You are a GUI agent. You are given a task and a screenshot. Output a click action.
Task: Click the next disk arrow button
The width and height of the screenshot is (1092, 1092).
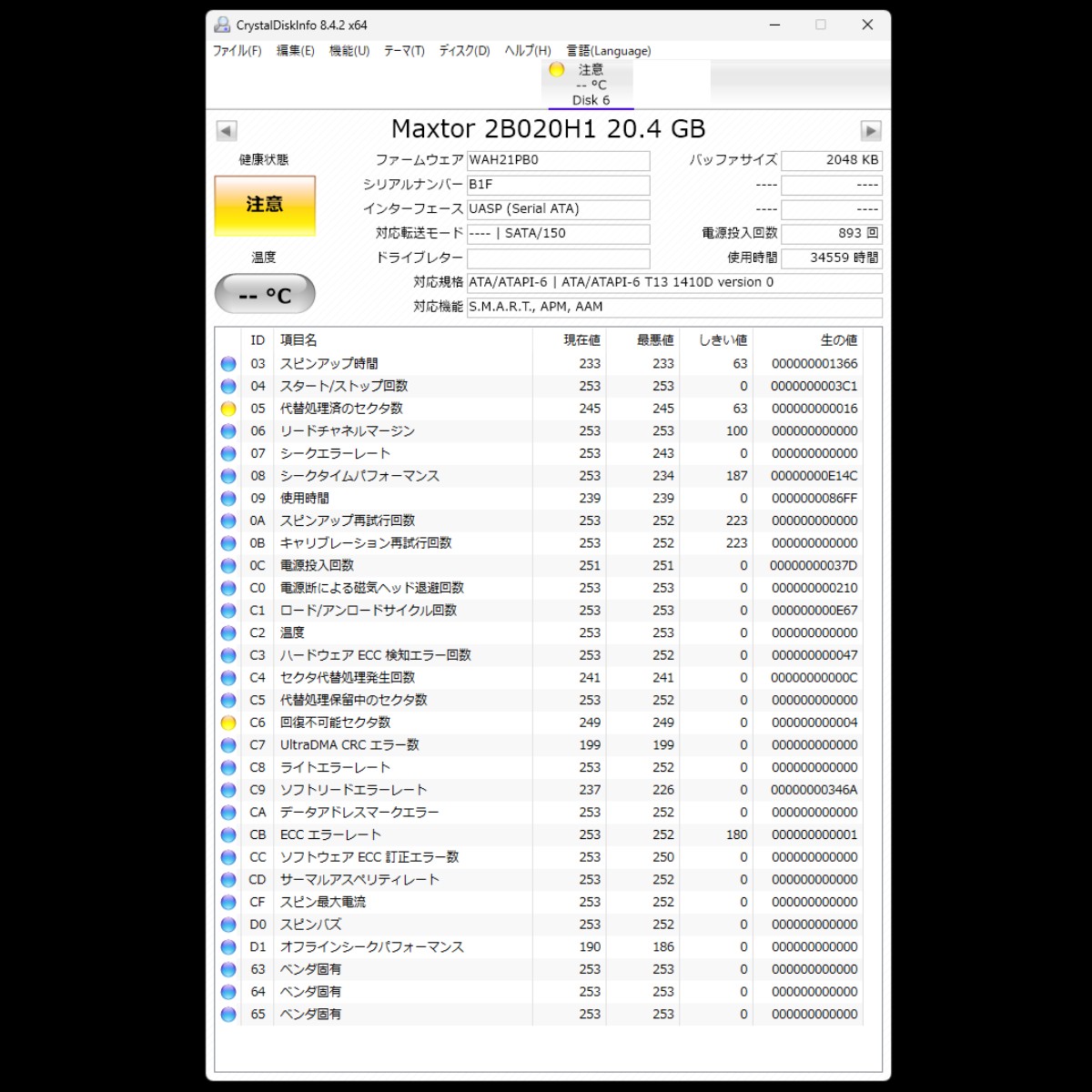pos(871,130)
